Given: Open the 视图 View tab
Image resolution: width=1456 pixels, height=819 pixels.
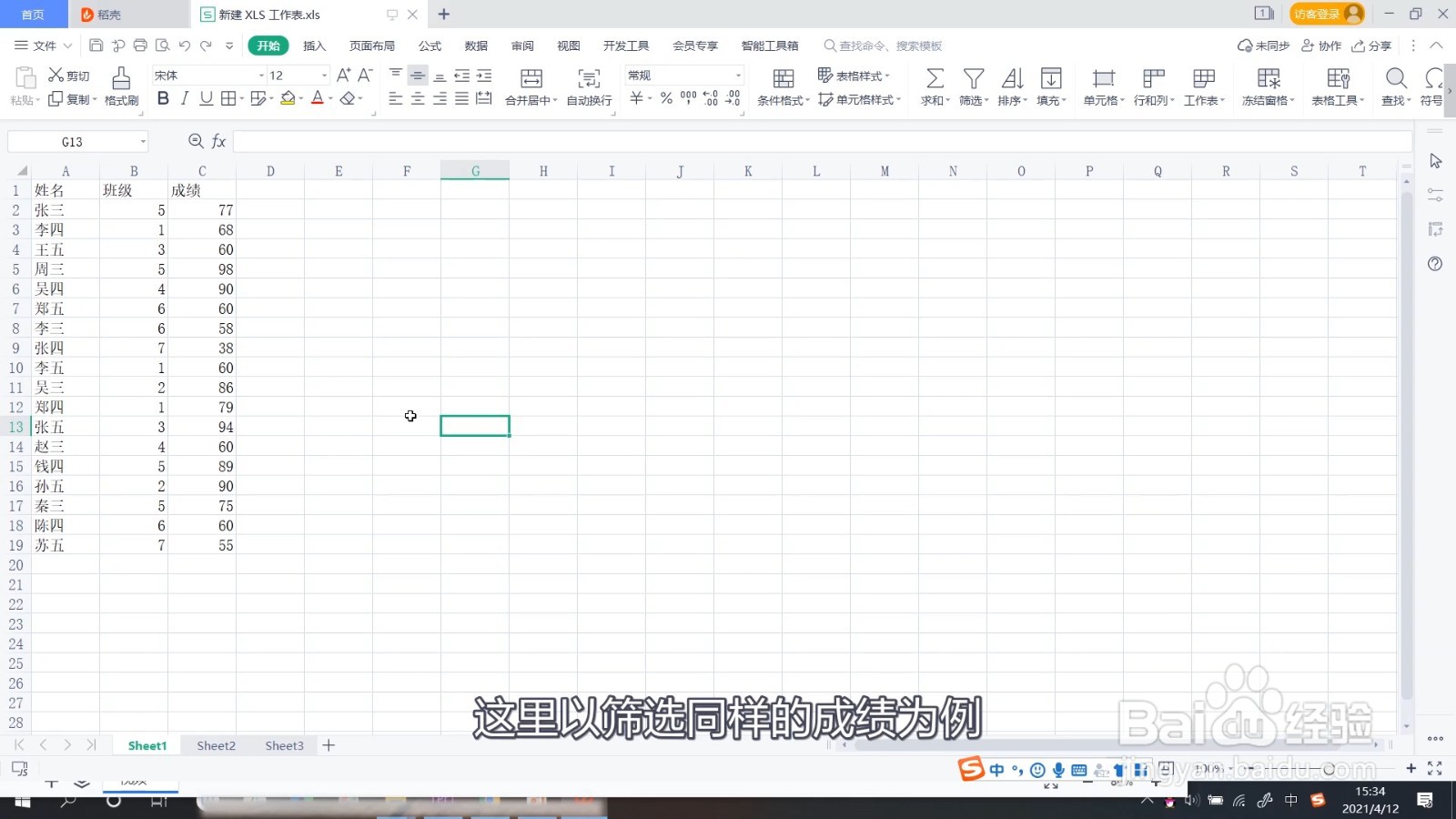Looking at the screenshot, I should point(569,45).
